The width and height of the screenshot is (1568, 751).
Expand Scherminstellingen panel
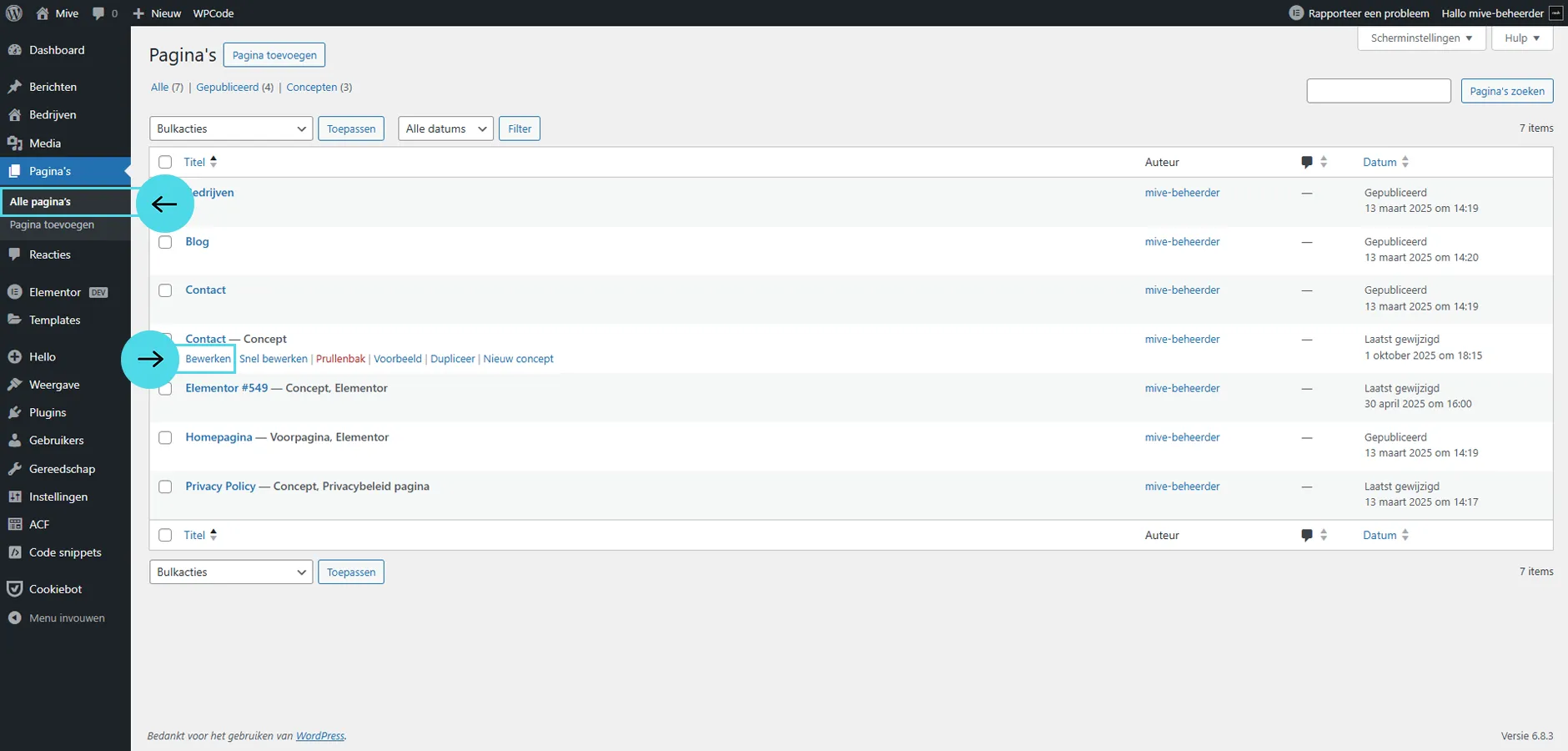tap(1421, 38)
